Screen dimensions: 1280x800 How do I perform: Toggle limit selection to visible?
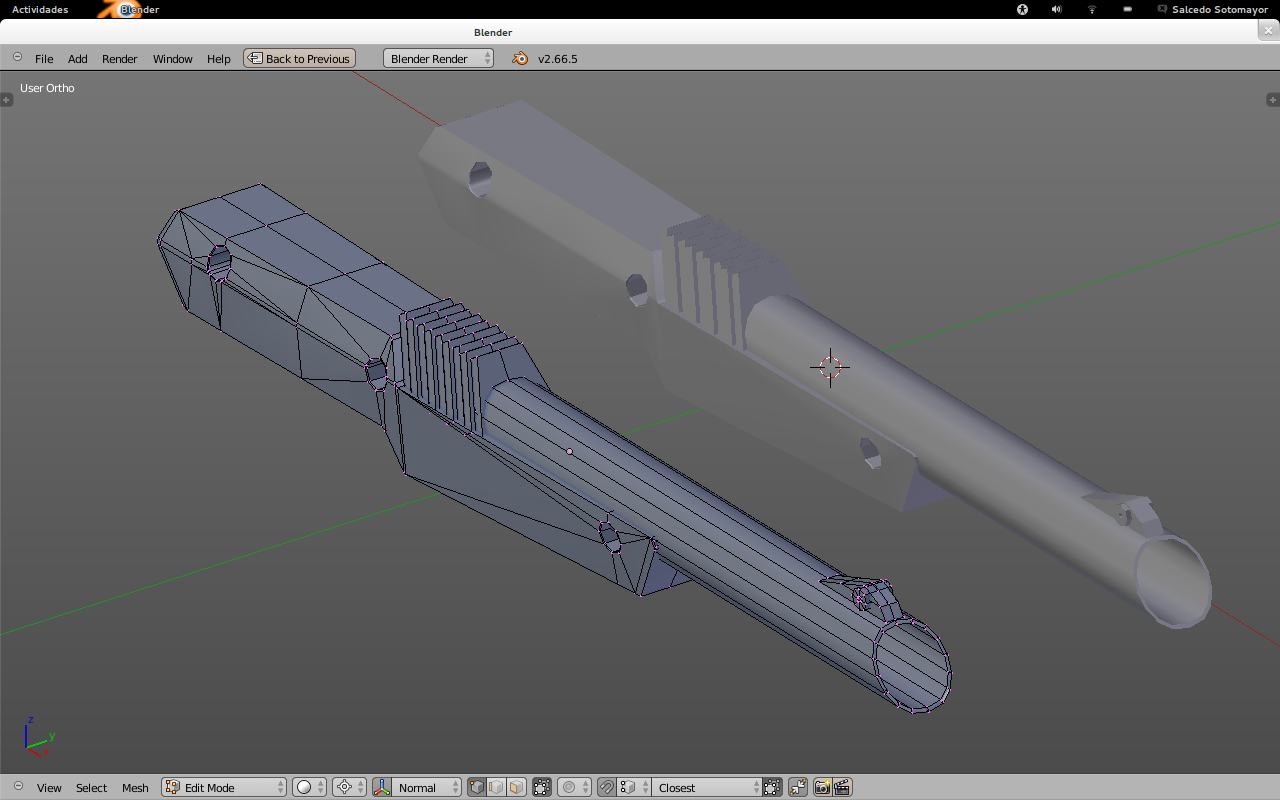(542, 788)
